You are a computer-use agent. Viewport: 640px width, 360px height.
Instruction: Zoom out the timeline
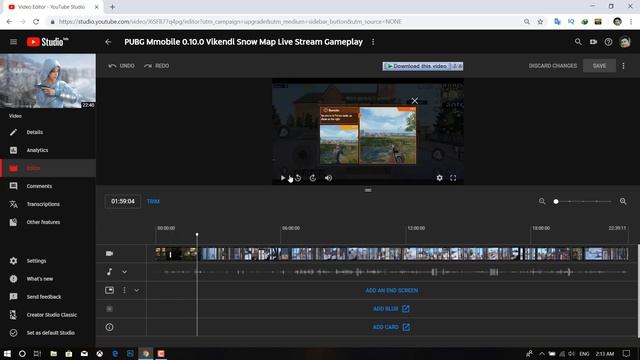click(x=542, y=201)
